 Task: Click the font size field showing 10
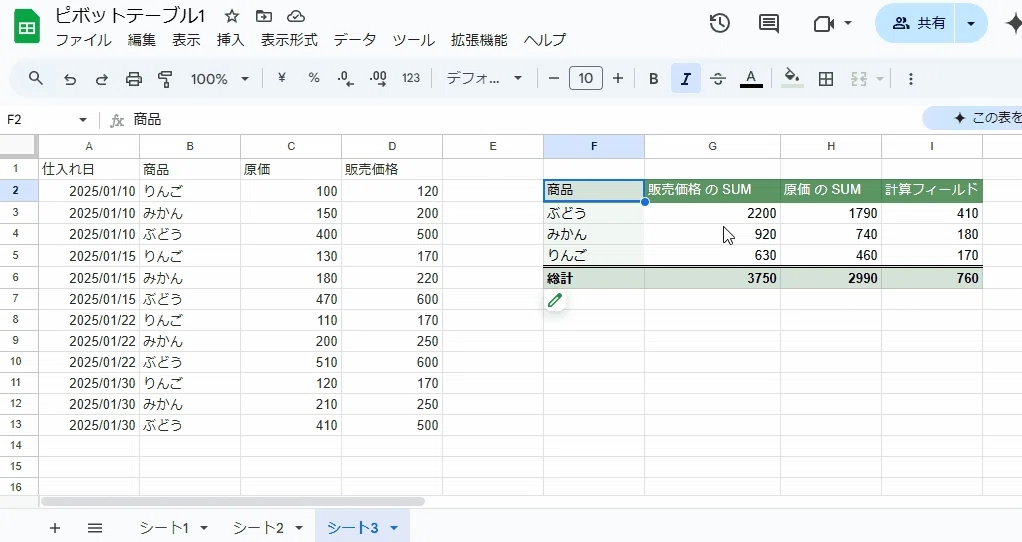coord(586,79)
